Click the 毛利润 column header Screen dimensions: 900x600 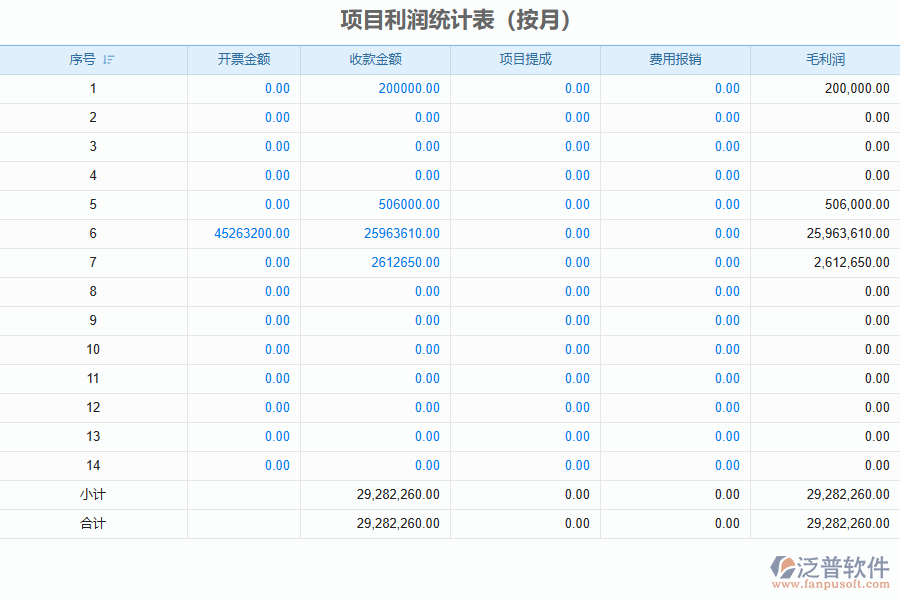[x=825, y=59]
